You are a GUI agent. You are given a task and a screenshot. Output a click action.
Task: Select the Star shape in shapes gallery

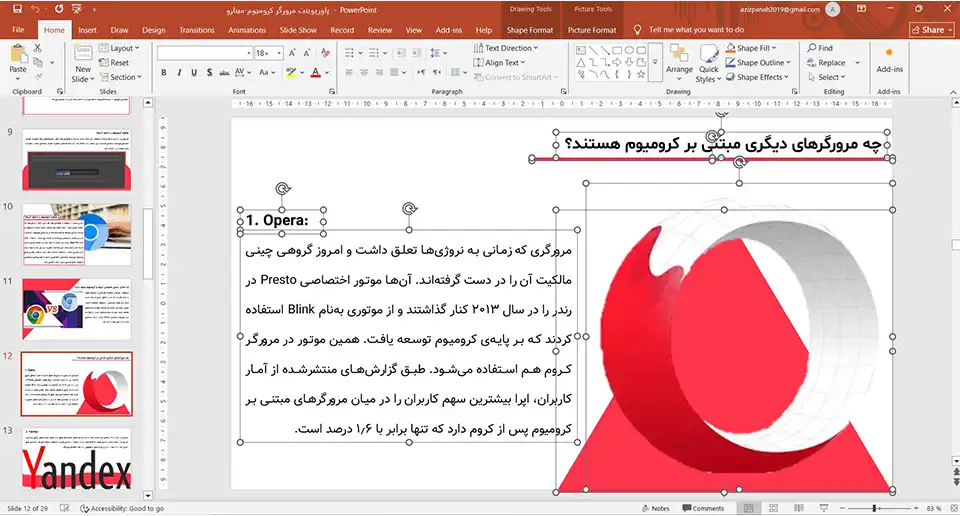tap(641, 74)
